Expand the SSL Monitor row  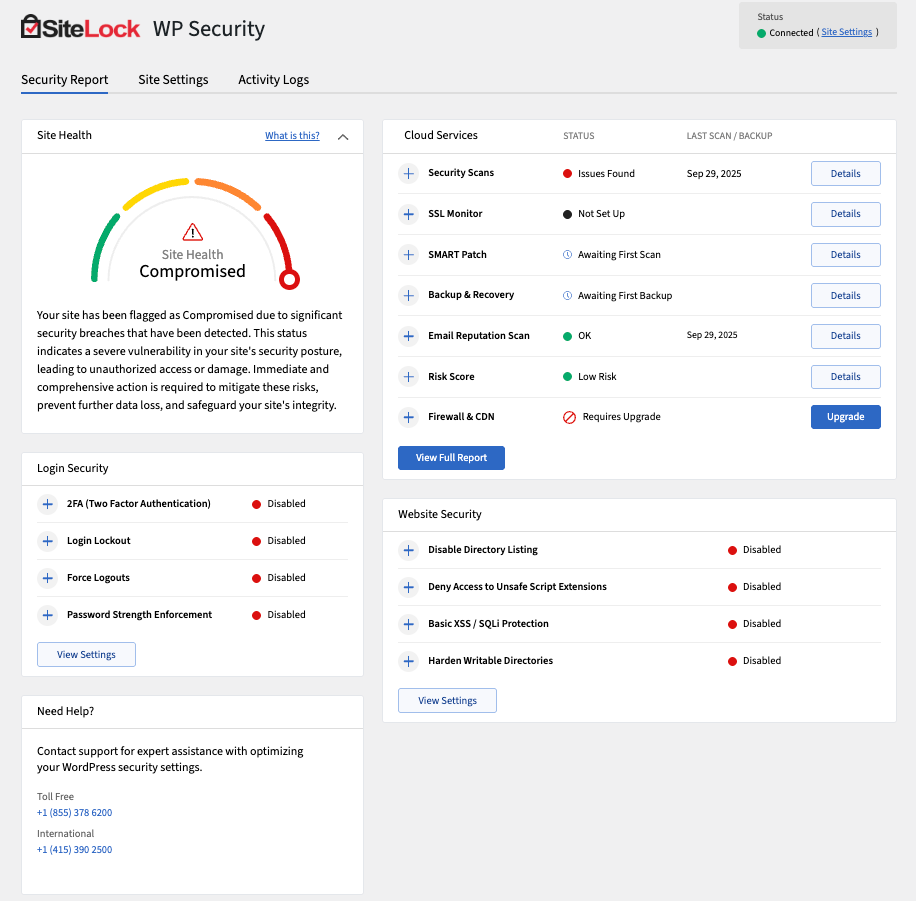click(x=408, y=214)
